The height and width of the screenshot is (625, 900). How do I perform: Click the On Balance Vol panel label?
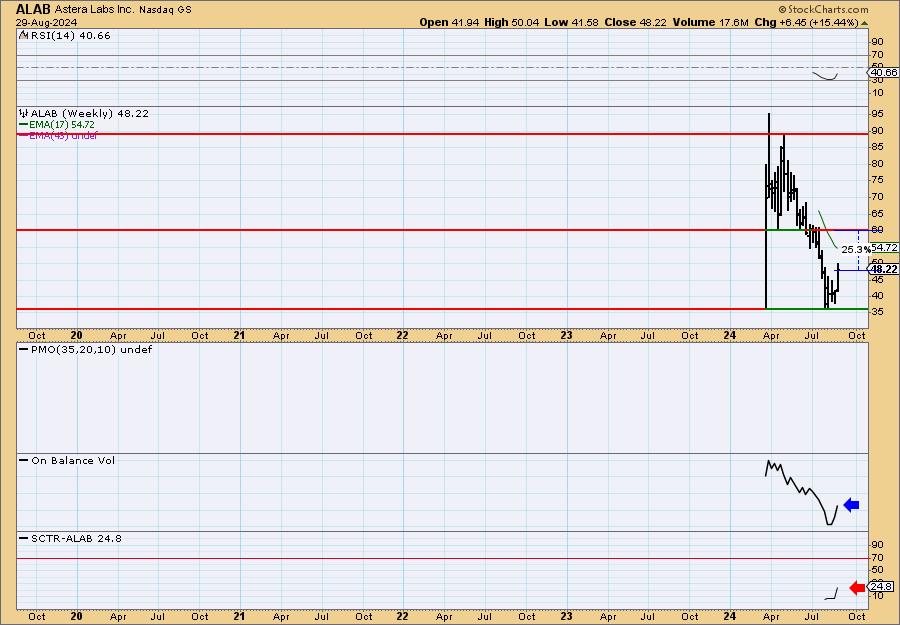[73, 460]
